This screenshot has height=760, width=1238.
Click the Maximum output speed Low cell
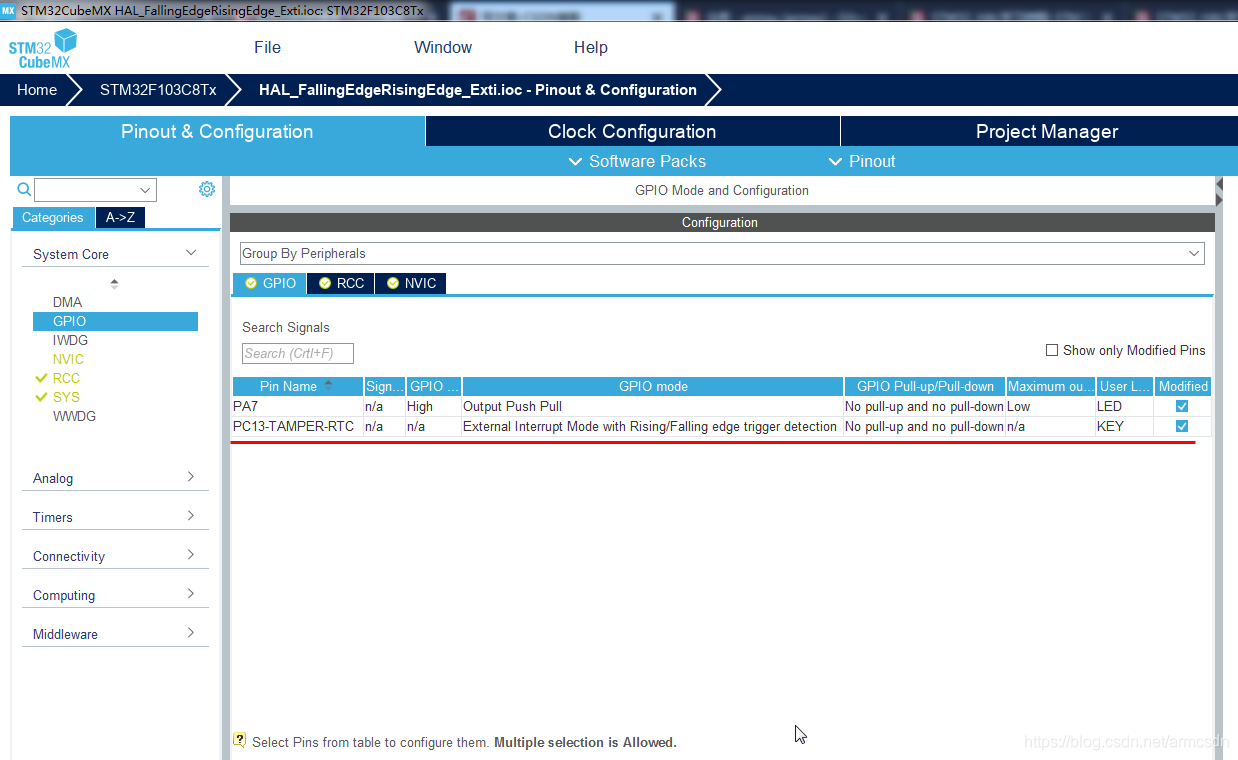(x=1050, y=406)
